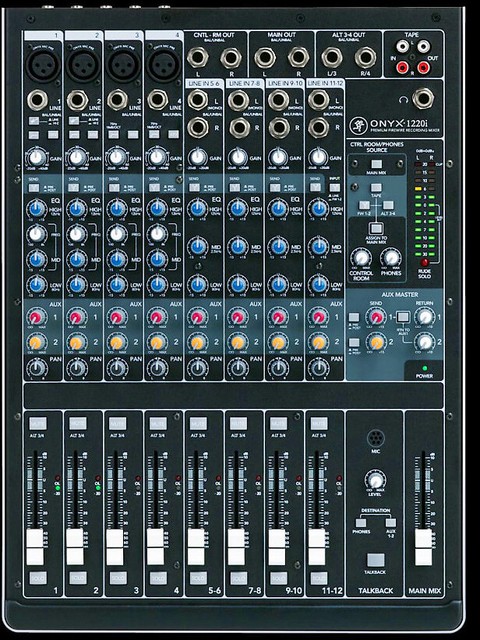Click the Phones level knob

[x=391, y=258]
